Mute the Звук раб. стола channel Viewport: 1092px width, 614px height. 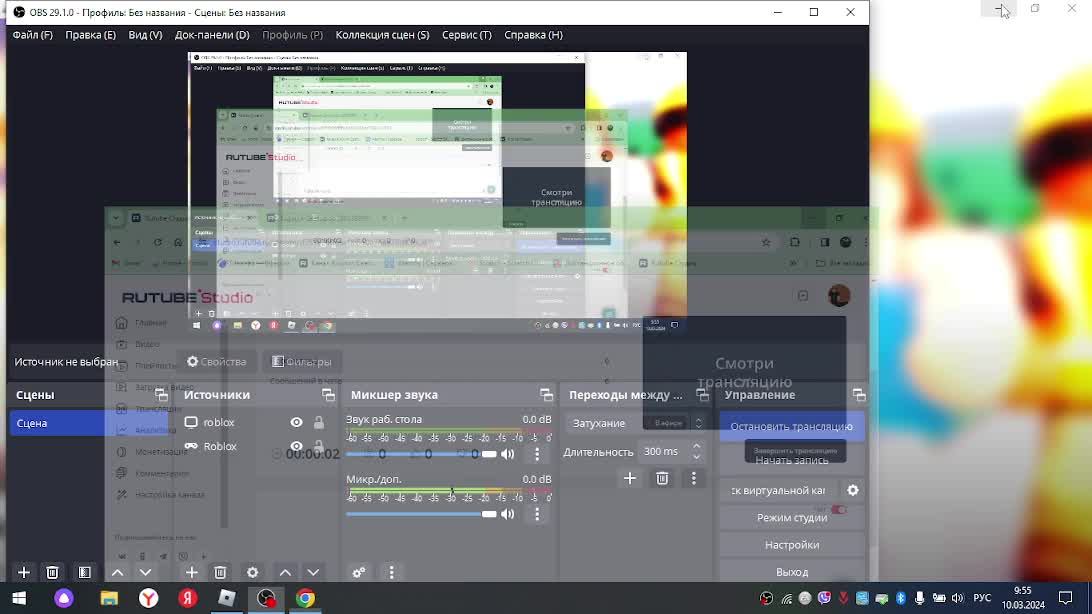pyautogui.click(x=508, y=454)
